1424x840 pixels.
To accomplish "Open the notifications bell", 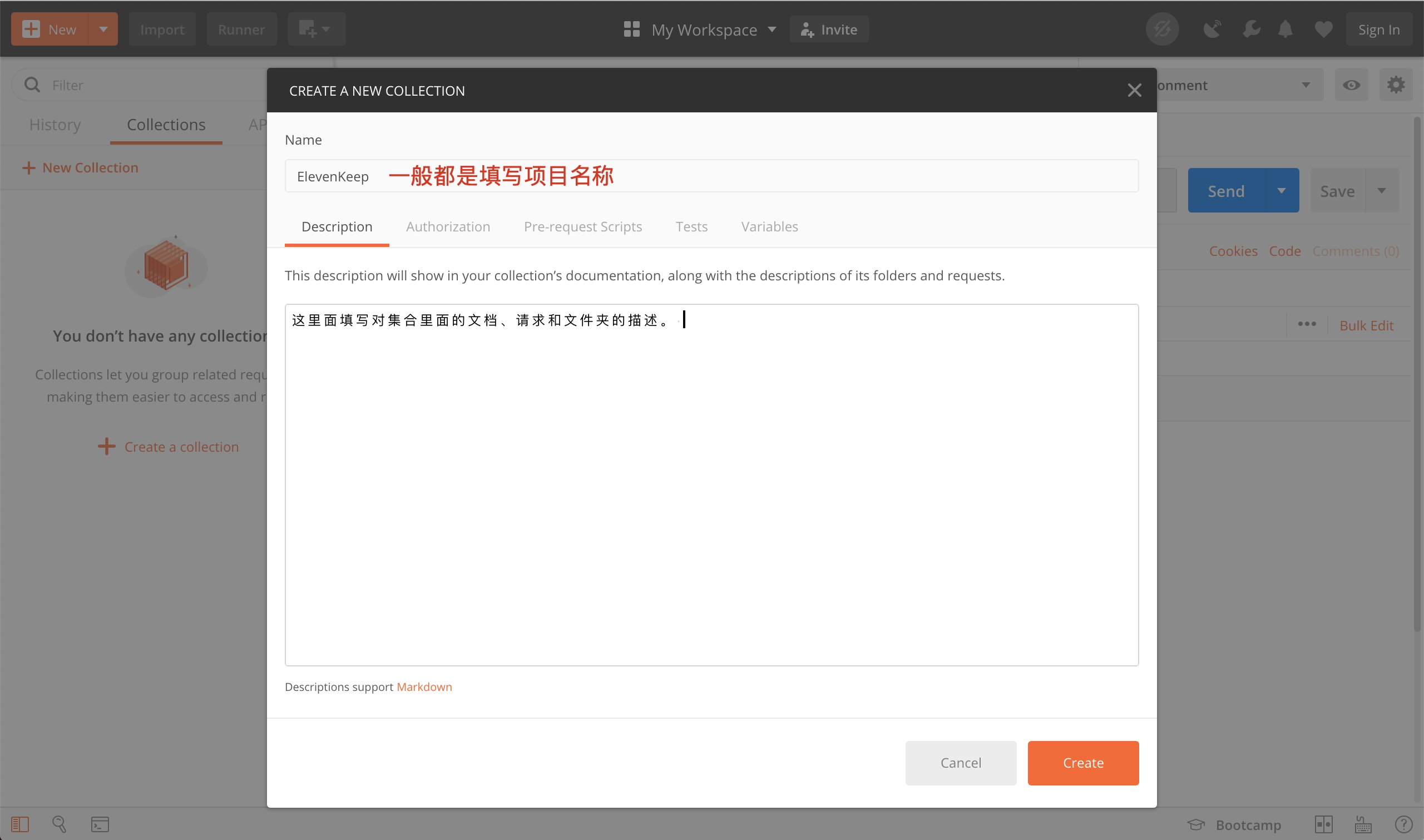I will pyautogui.click(x=1285, y=29).
